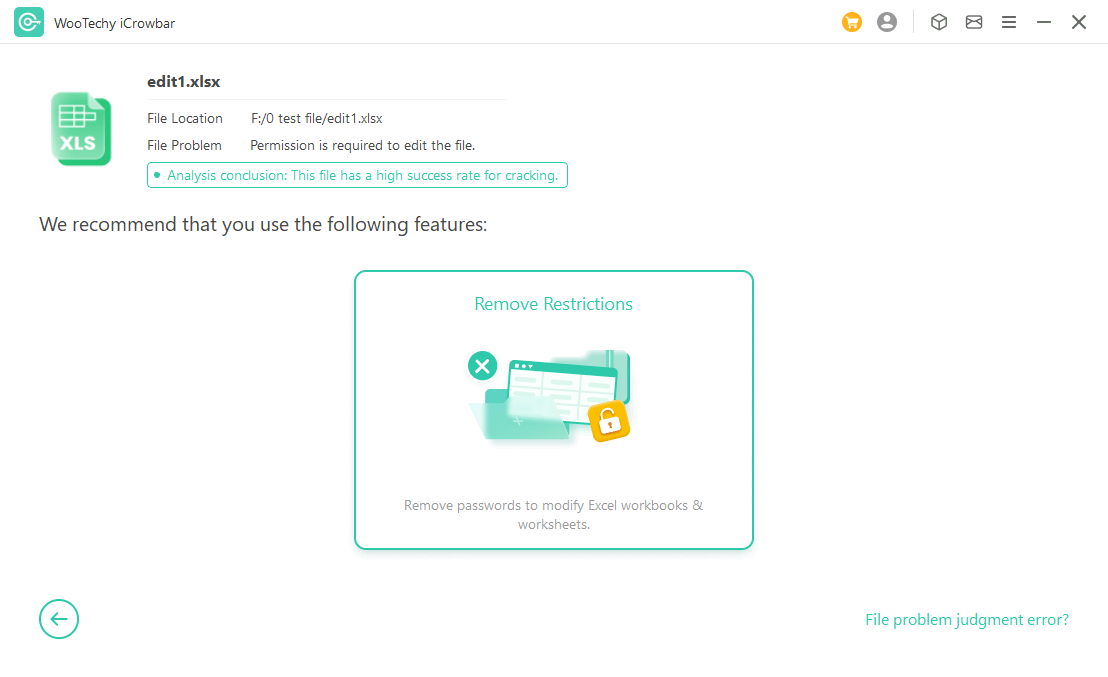This screenshot has width=1108, height=677.
Task: Open the shopping cart purchase icon
Action: tap(851, 22)
